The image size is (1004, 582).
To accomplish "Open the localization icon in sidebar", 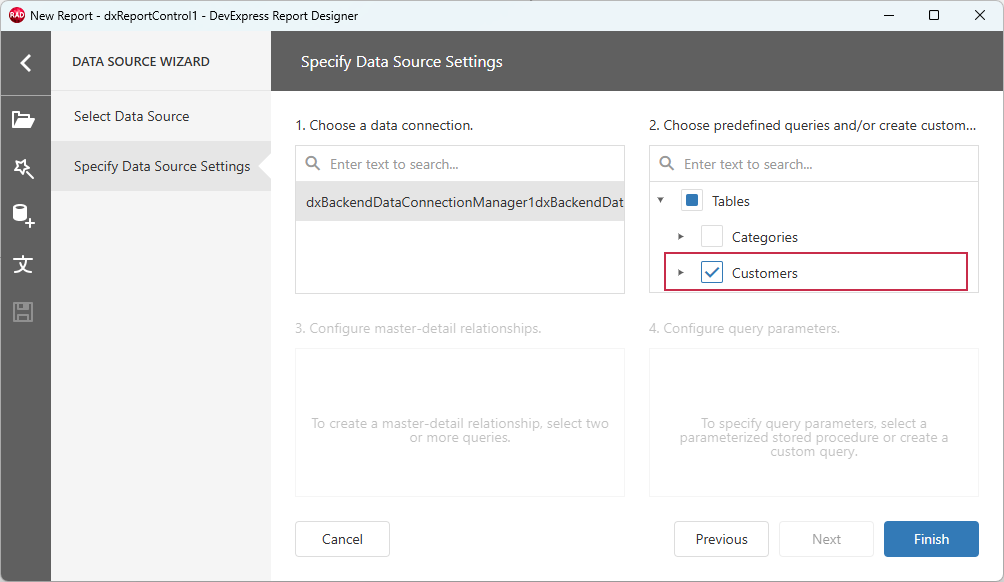I will [x=24, y=264].
